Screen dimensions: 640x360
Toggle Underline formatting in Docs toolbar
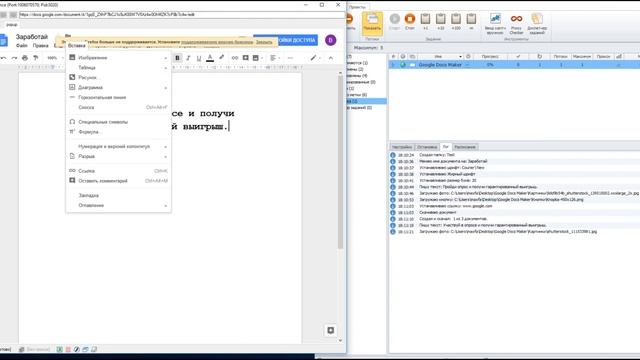(x=199, y=58)
